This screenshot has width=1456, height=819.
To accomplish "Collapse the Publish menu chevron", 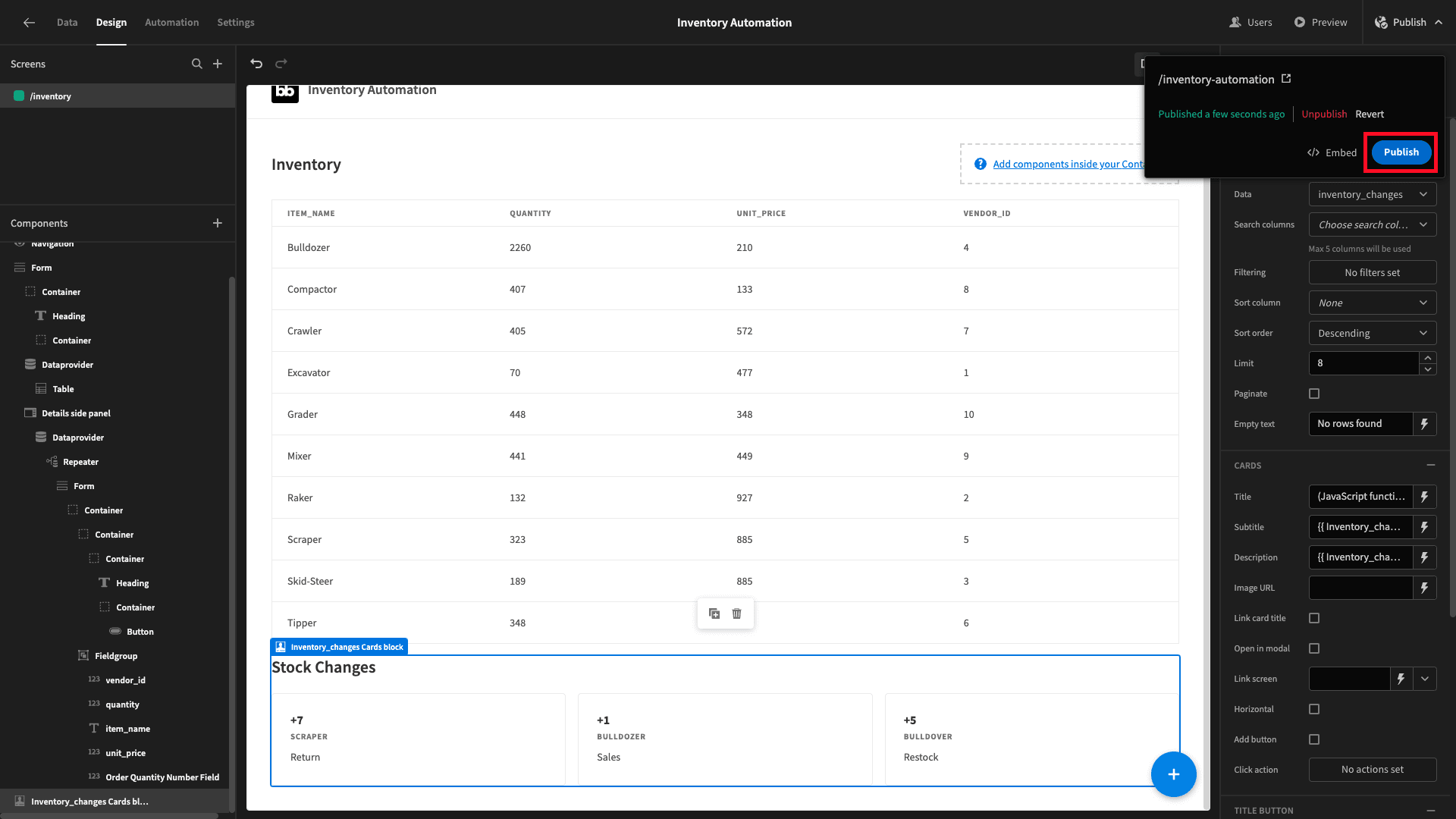I will [1439, 23].
